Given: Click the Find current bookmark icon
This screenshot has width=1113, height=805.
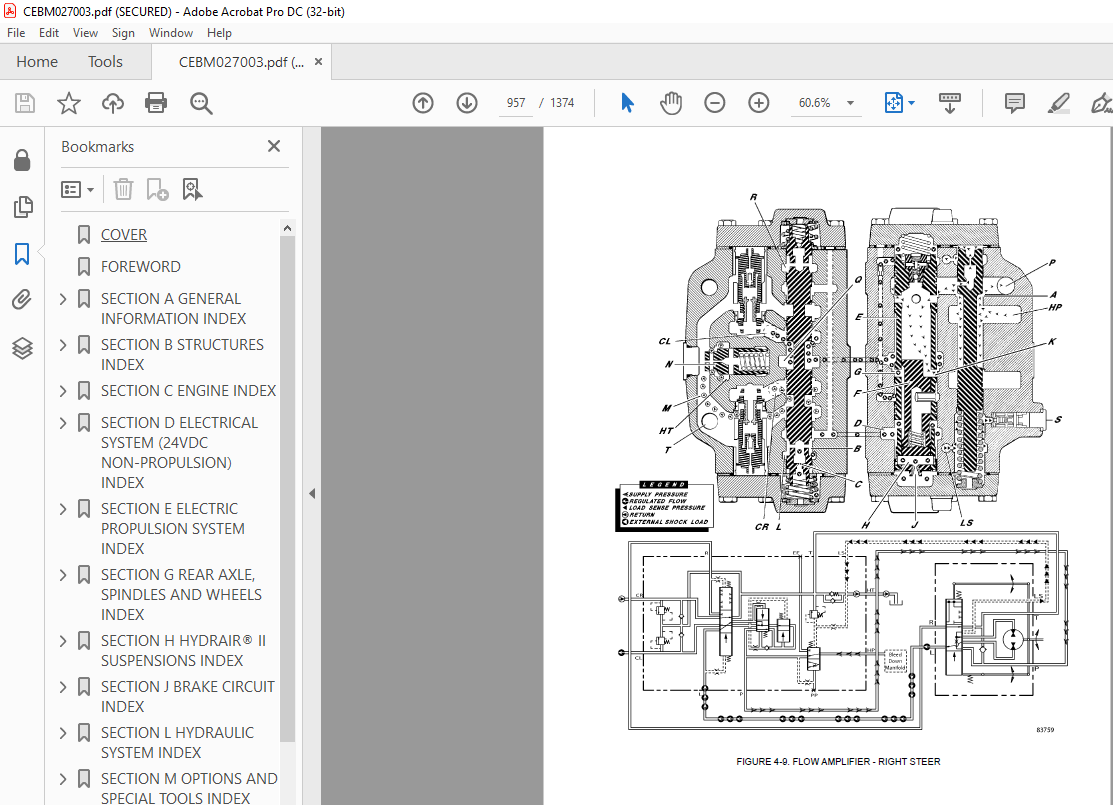Looking at the screenshot, I should point(192,190).
